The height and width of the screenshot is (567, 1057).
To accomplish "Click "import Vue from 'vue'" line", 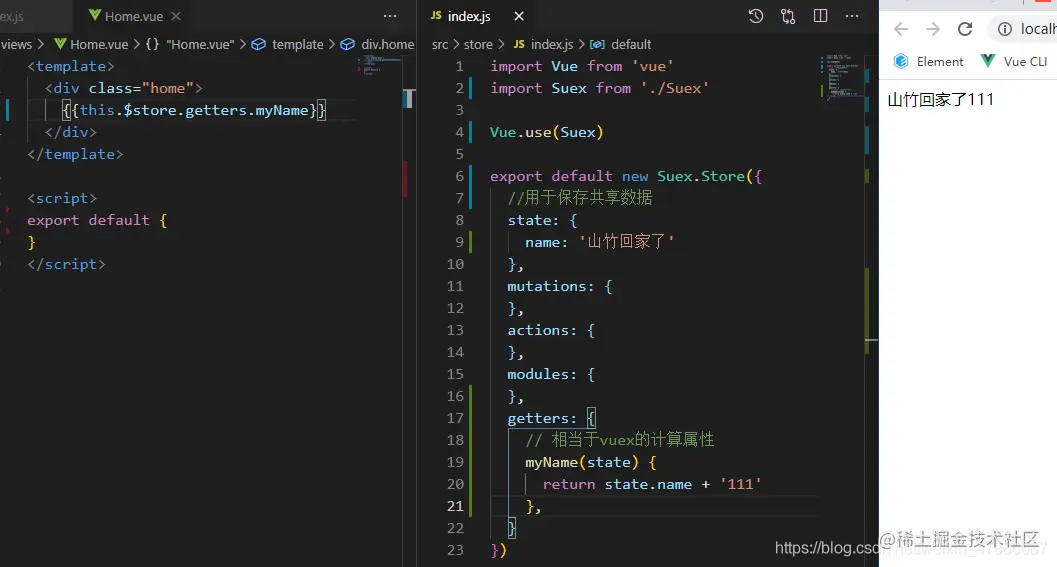I will pyautogui.click(x=582, y=66).
